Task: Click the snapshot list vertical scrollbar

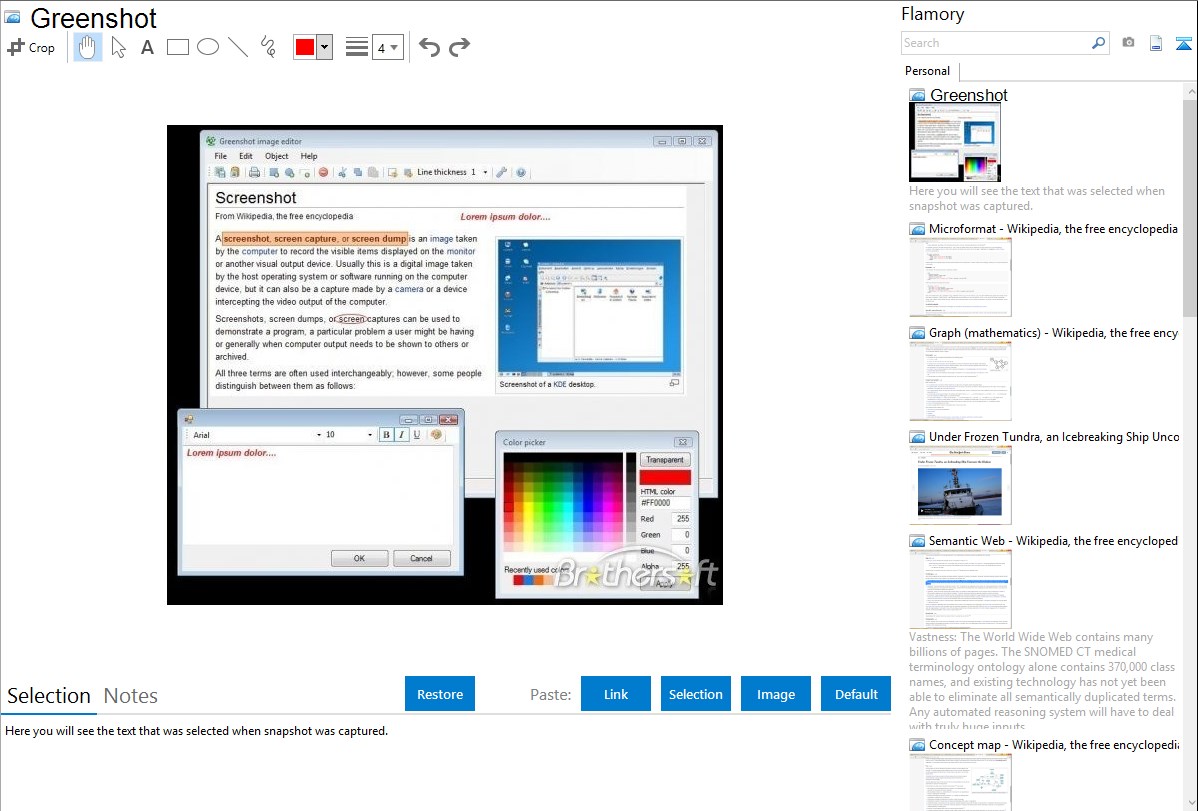Action: pos(1190,206)
